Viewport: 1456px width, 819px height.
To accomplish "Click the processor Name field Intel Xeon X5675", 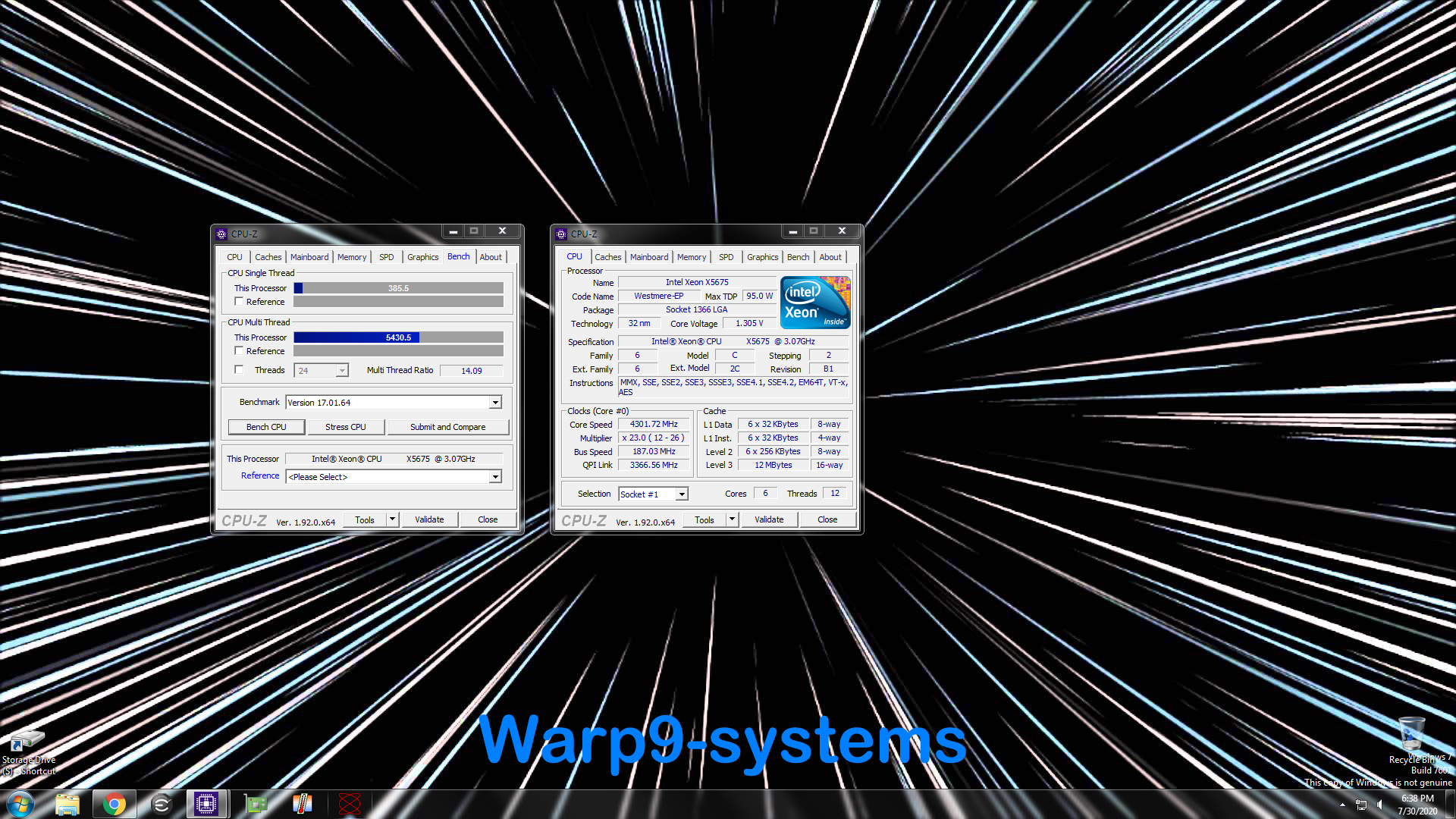I will (697, 282).
